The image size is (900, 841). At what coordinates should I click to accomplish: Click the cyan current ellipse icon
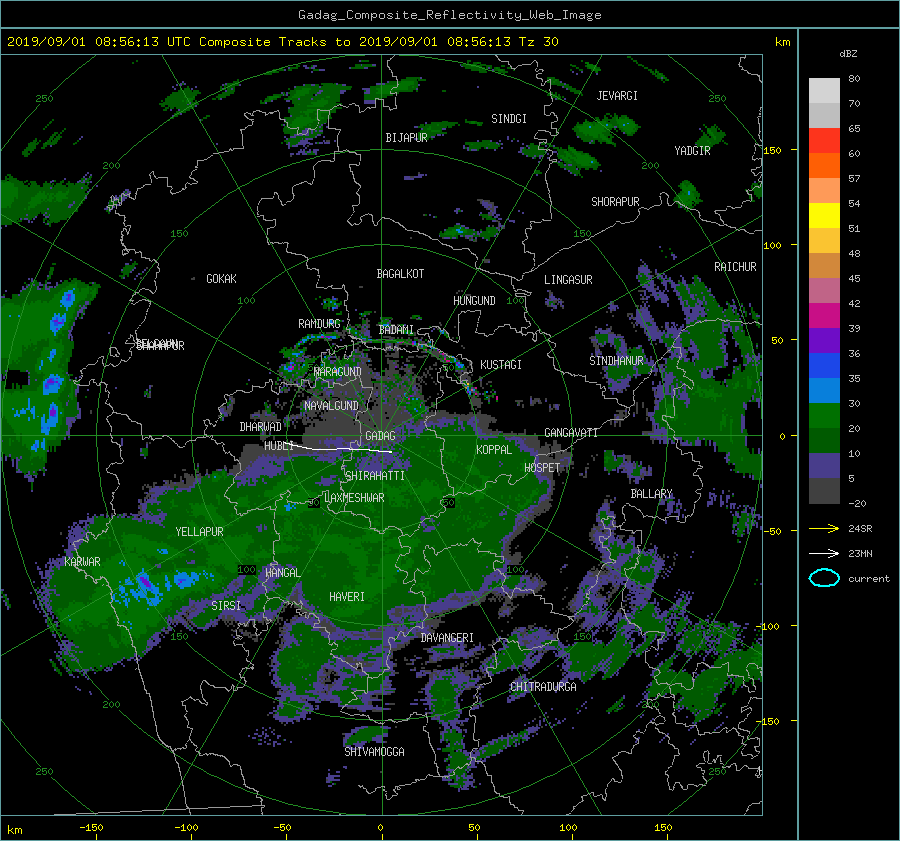(x=824, y=578)
